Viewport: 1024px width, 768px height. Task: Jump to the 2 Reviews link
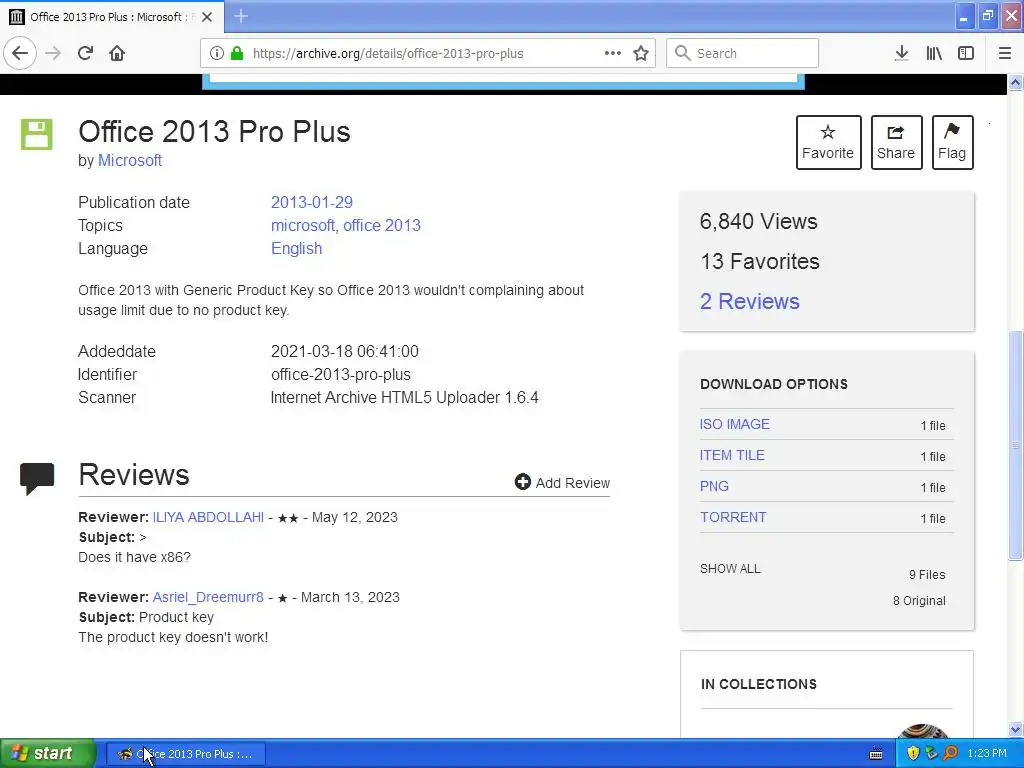[x=750, y=301]
